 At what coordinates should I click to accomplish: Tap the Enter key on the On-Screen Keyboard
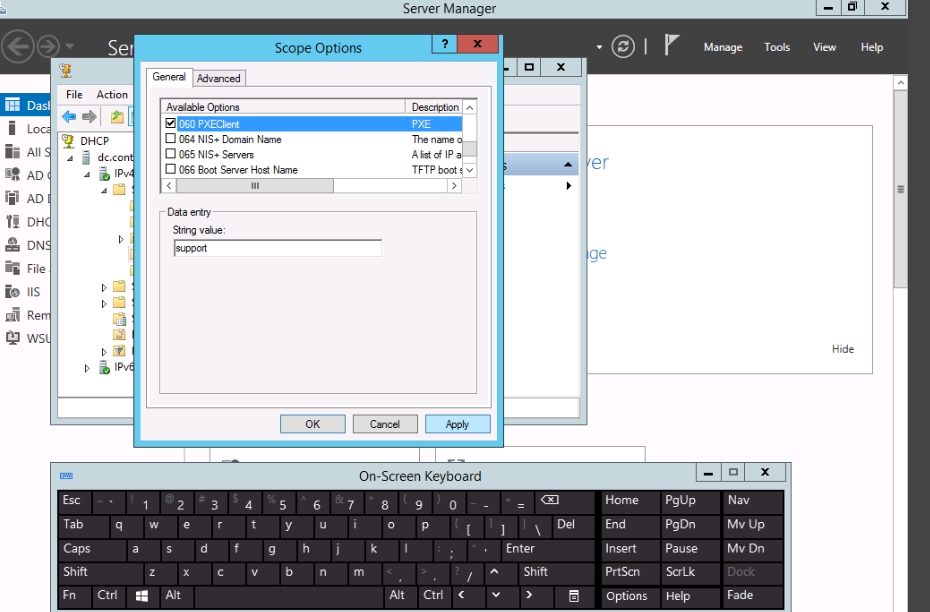coord(547,549)
